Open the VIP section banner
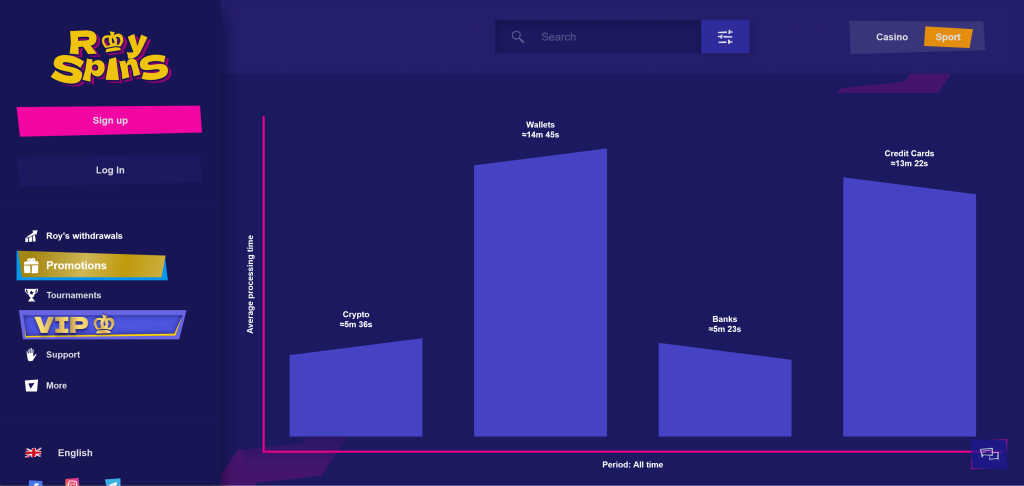Image resolution: width=1024 pixels, height=486 pixels. click(102, 325)
